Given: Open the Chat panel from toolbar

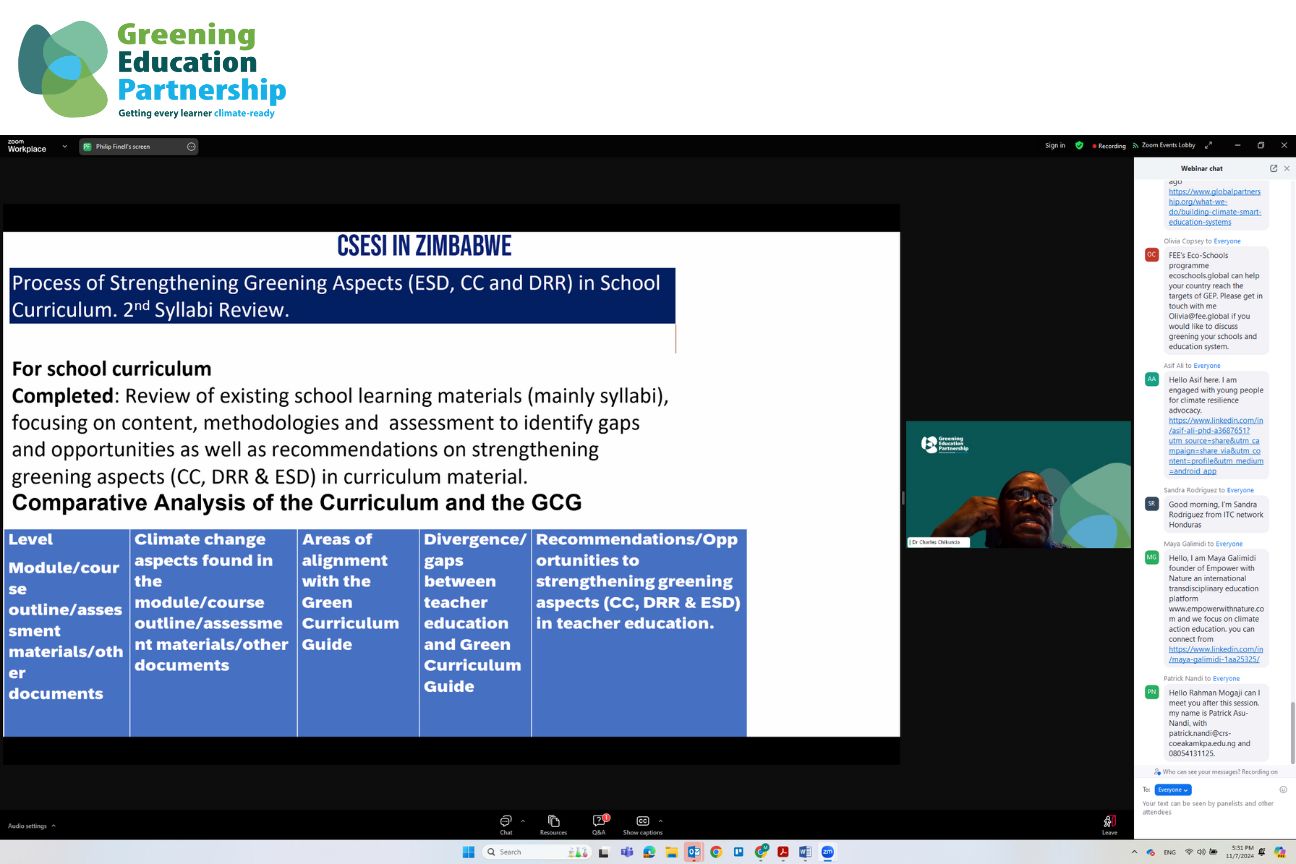Looking at the screenshot, I should click(x=506, y=823).
